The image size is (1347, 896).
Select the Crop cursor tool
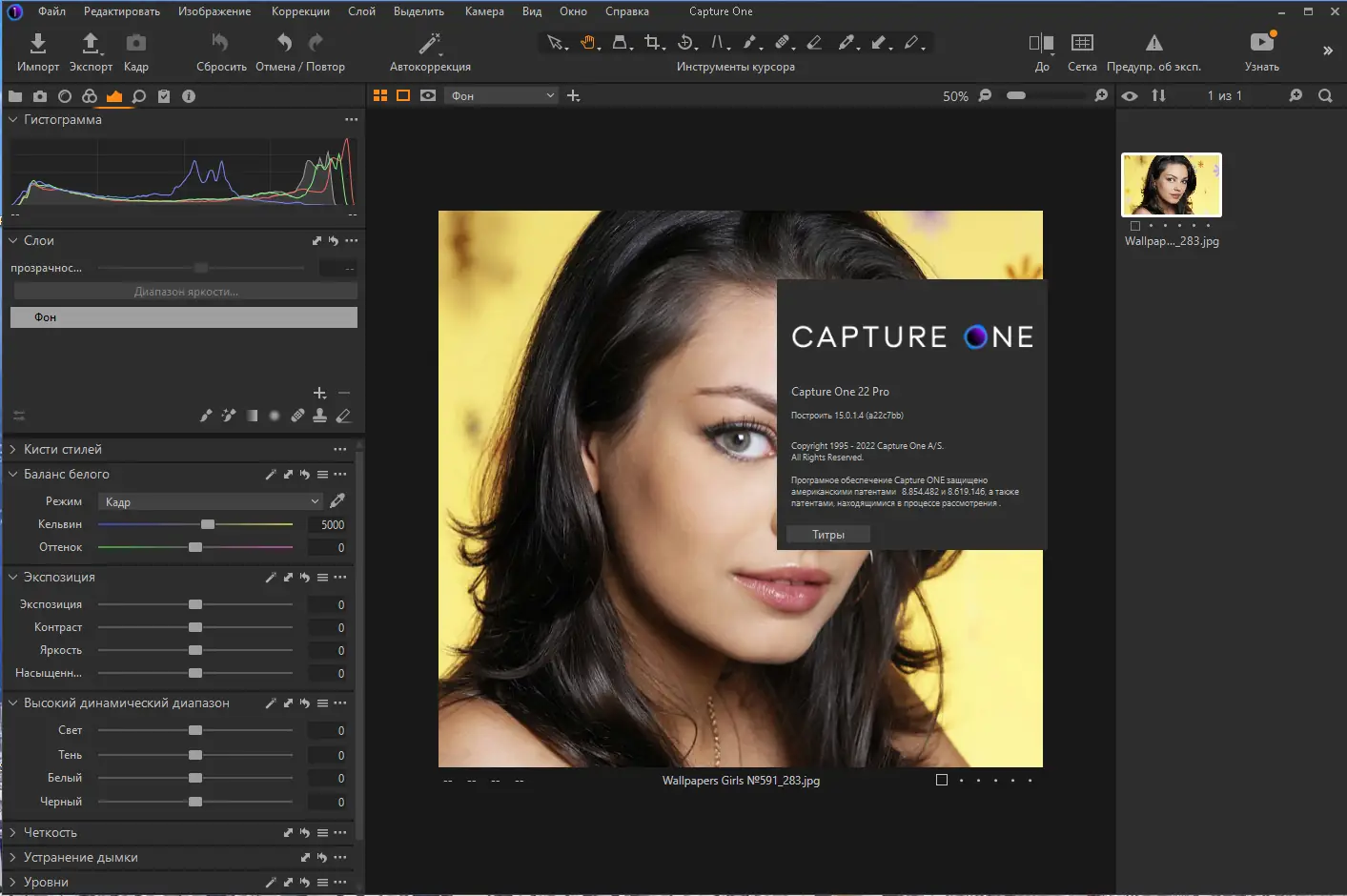coord(652,42)
